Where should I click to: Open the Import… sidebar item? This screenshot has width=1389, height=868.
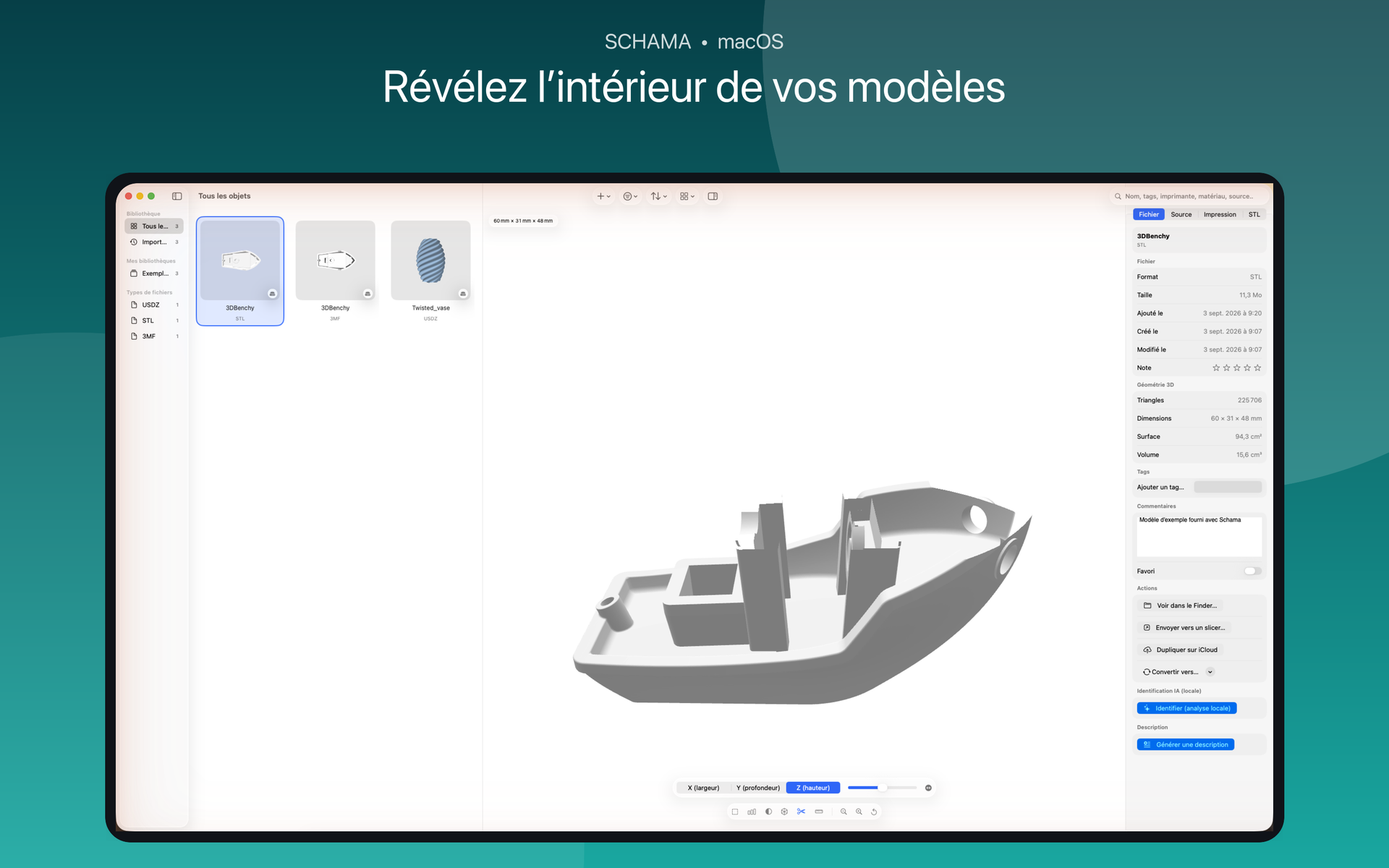tap(154, 242)
